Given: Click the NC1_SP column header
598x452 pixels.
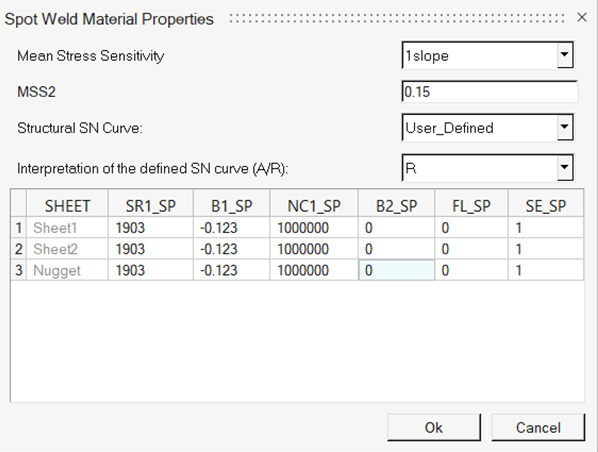Looking at the screenshot, I should click(x=314, y=206).
